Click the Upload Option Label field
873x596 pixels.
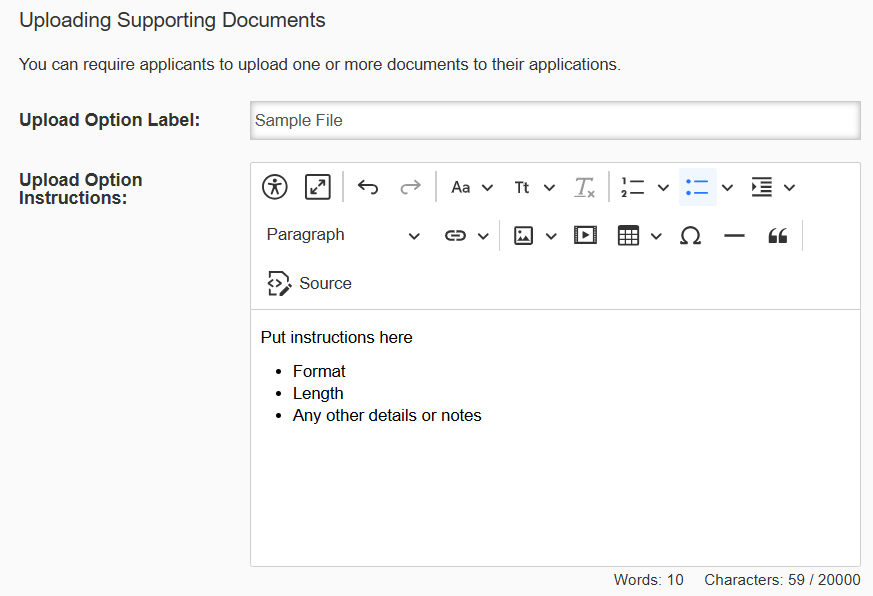click(x=555, y=120)
